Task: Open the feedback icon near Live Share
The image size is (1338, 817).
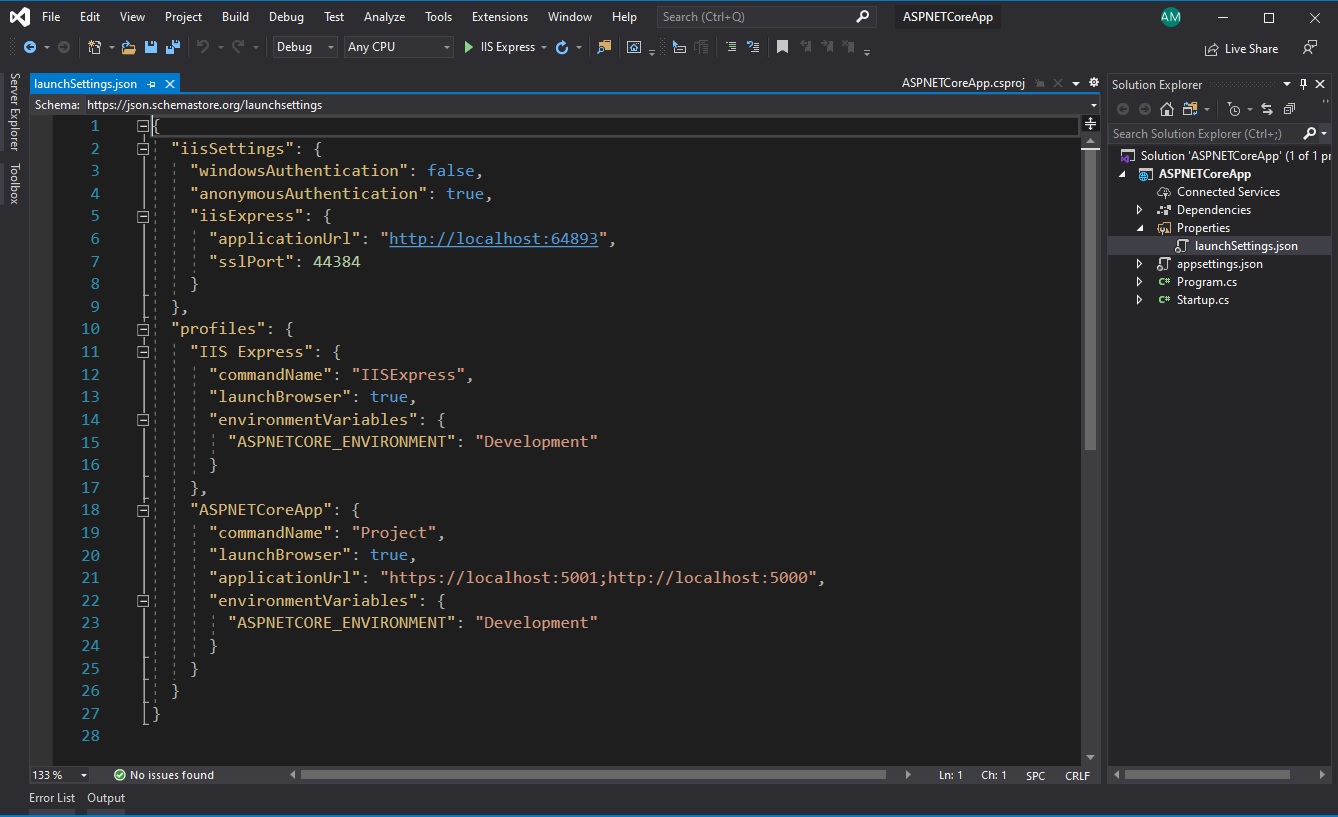Action: [x=1309, y=48]
